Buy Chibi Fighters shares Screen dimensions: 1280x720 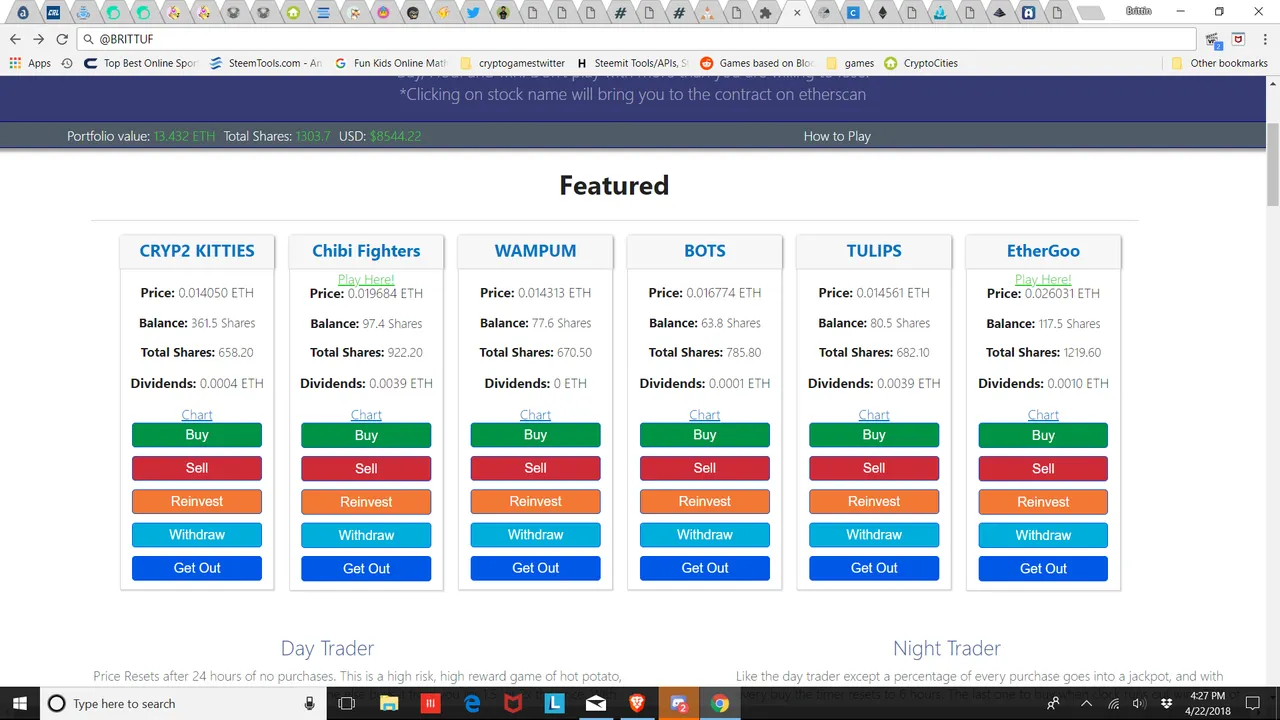click(366, 435)
